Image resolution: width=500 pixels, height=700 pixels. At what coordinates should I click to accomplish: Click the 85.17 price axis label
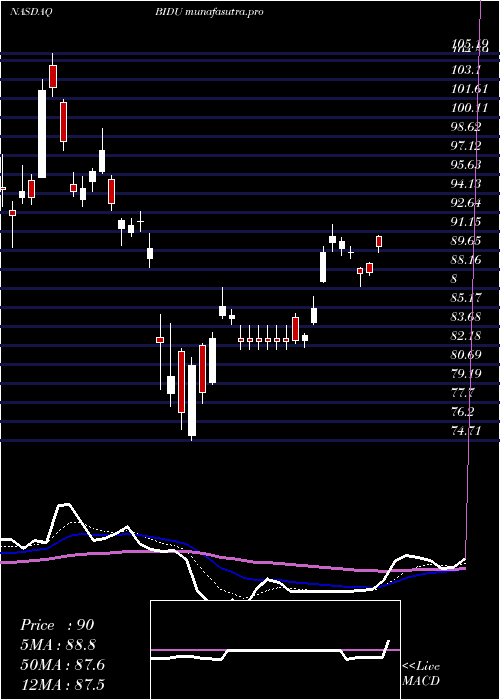(467, 298)
